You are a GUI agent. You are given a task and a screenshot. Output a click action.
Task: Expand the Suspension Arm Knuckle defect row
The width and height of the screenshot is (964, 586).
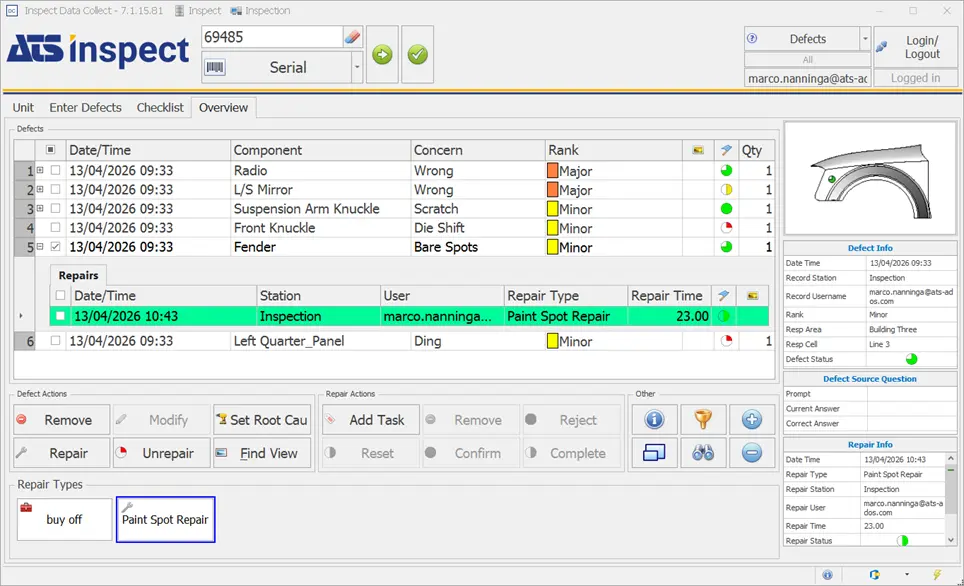[x=40, y=208]
